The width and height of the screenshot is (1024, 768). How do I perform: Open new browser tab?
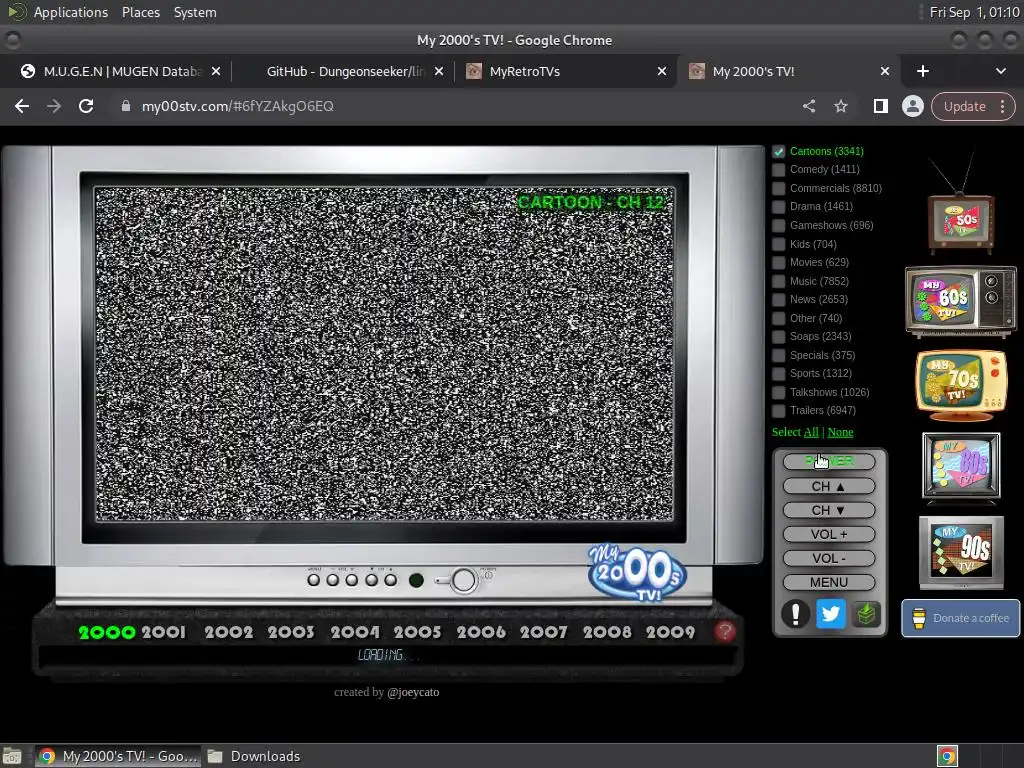coord(923,71)
